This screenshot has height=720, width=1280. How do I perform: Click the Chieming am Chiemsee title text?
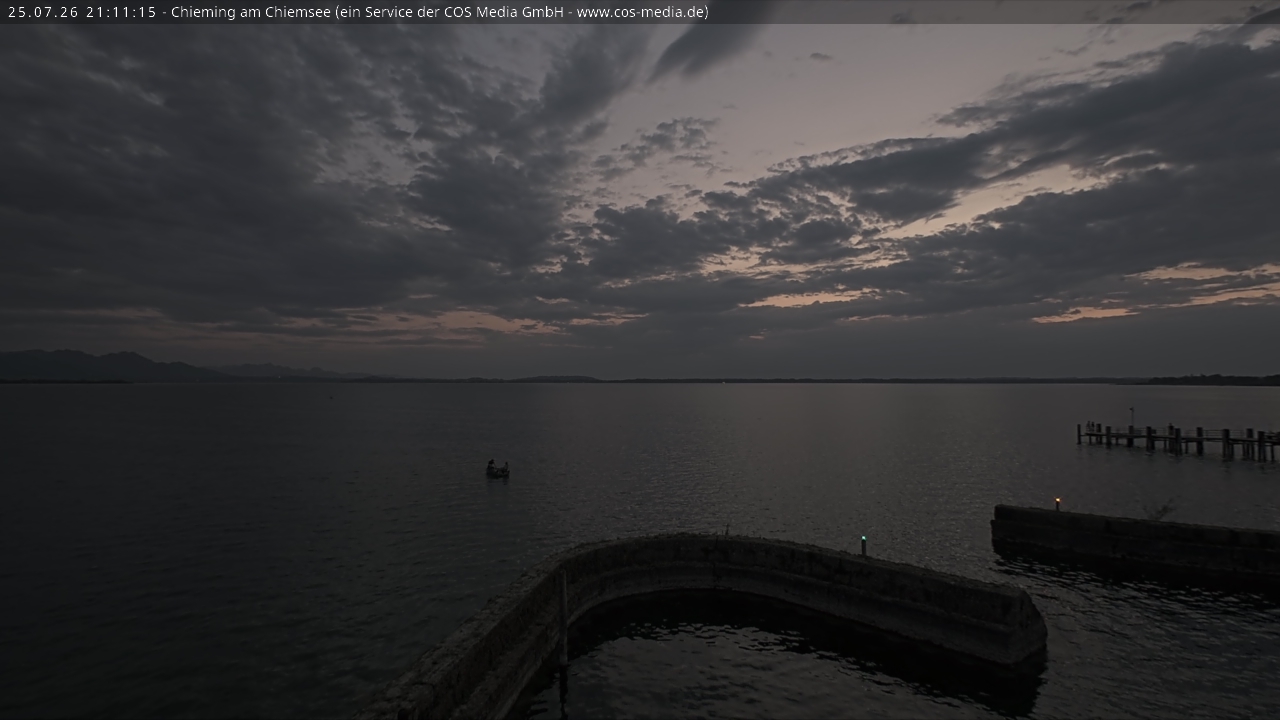[x=250, y=12]
